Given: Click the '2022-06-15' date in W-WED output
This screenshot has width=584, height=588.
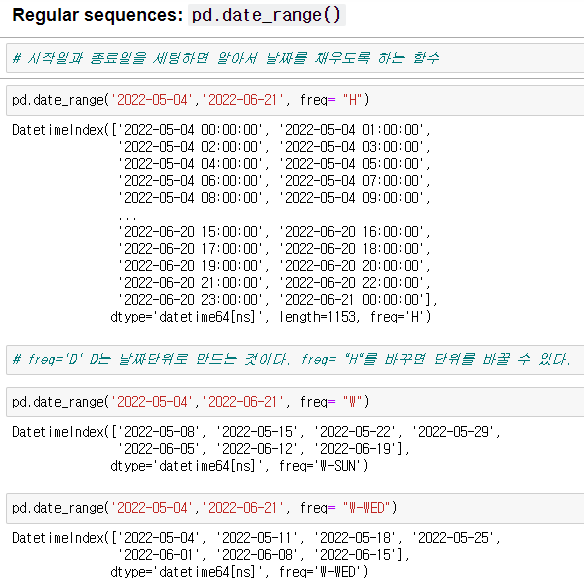Looking at the screenshot, I should (x=356, y=555).
